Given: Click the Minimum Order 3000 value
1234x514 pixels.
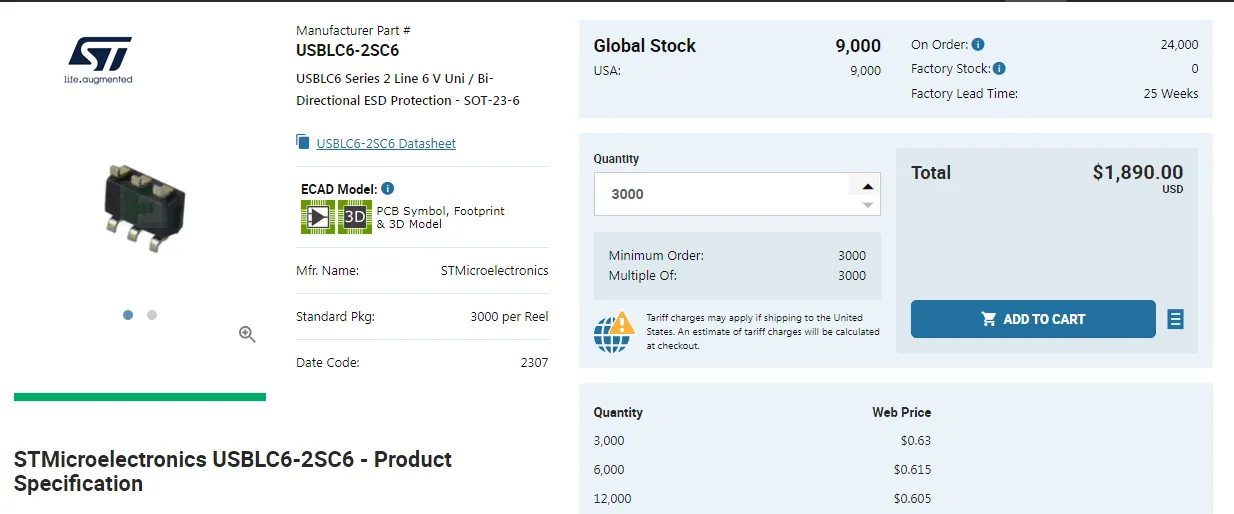Looking at the screenshot, I should [x=852, y=256].
